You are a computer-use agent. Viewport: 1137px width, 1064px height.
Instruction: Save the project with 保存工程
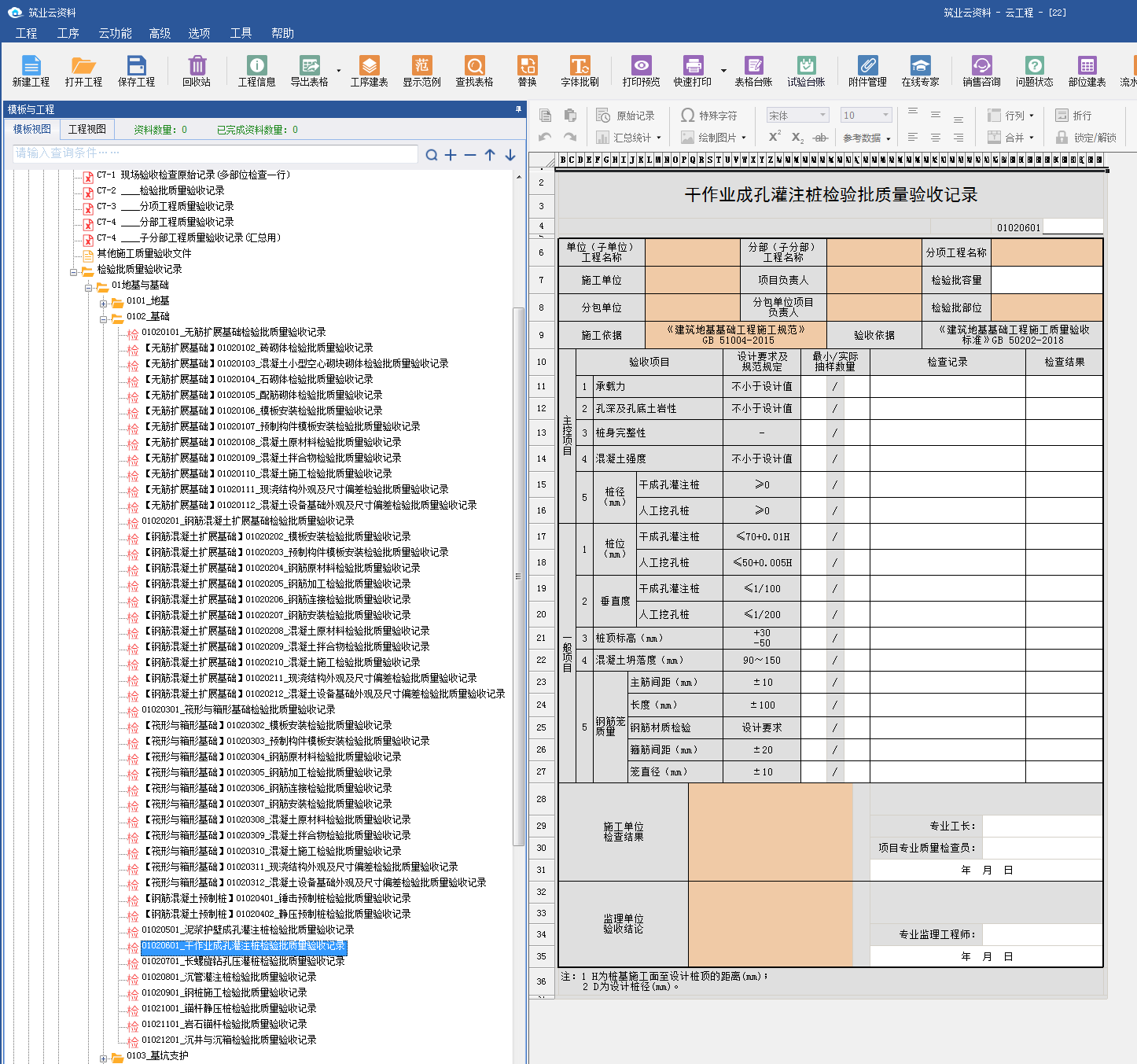(x=137, y=71)
